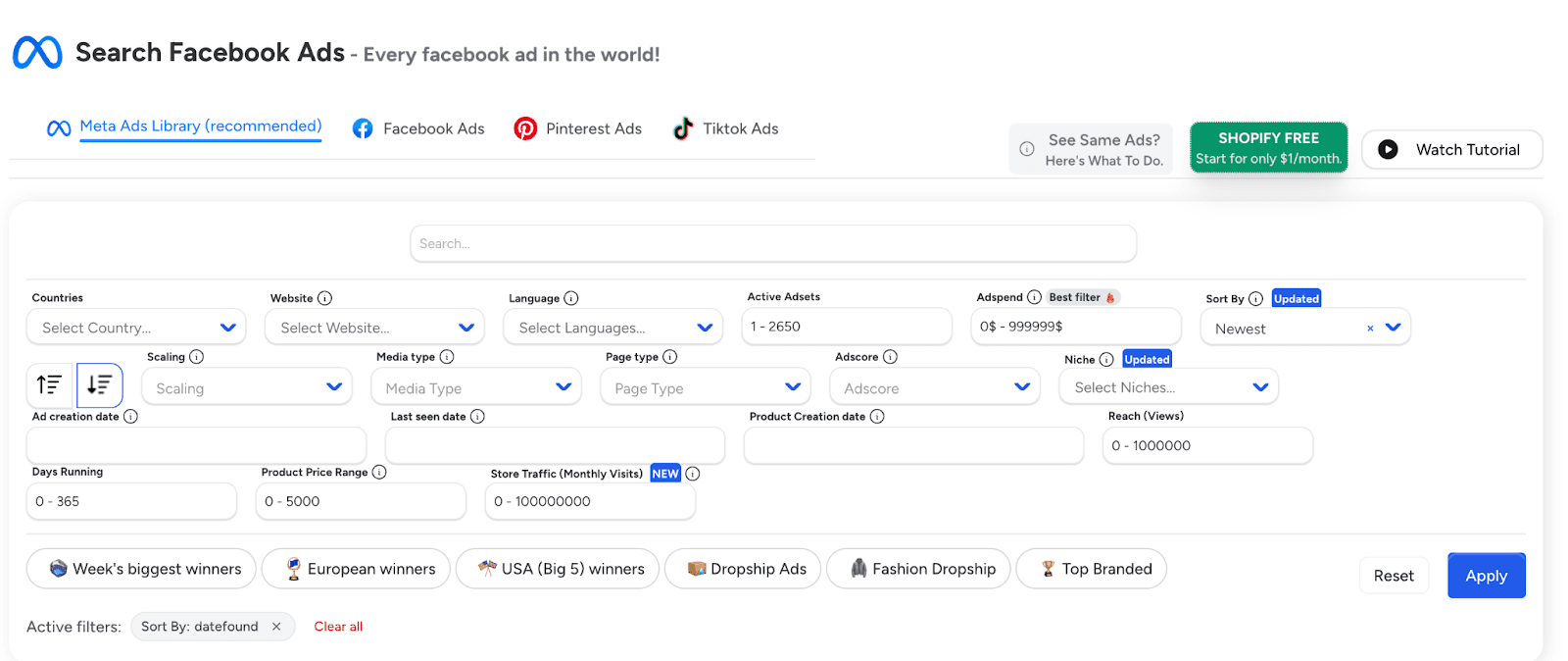Click the Page type info icon
The image size is (1568, 661).
click(x=670, y=357)
